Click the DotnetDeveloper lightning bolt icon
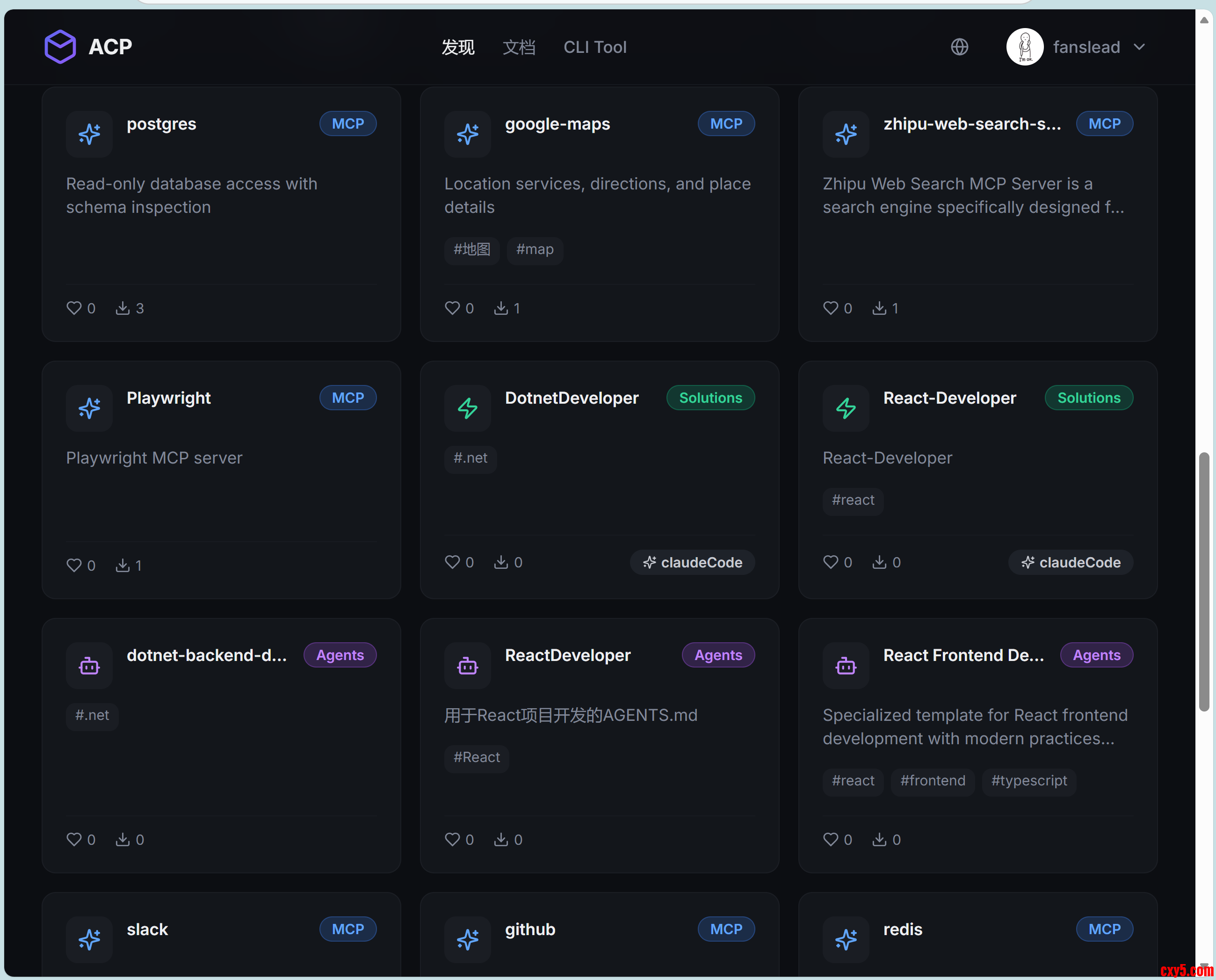The height and width of the screenshot is (980, 1216). (x=467, y=408)
